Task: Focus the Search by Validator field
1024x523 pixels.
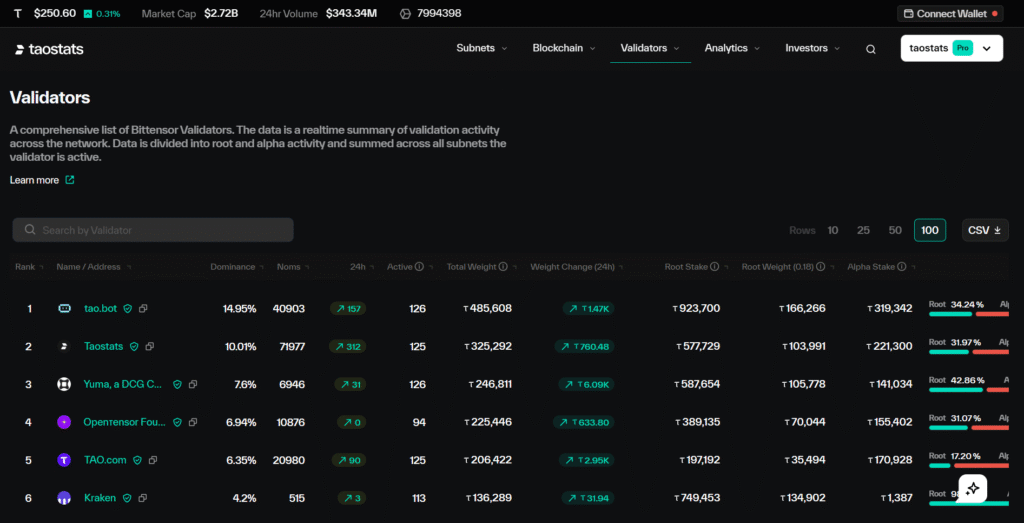Action: coord(153,230)
